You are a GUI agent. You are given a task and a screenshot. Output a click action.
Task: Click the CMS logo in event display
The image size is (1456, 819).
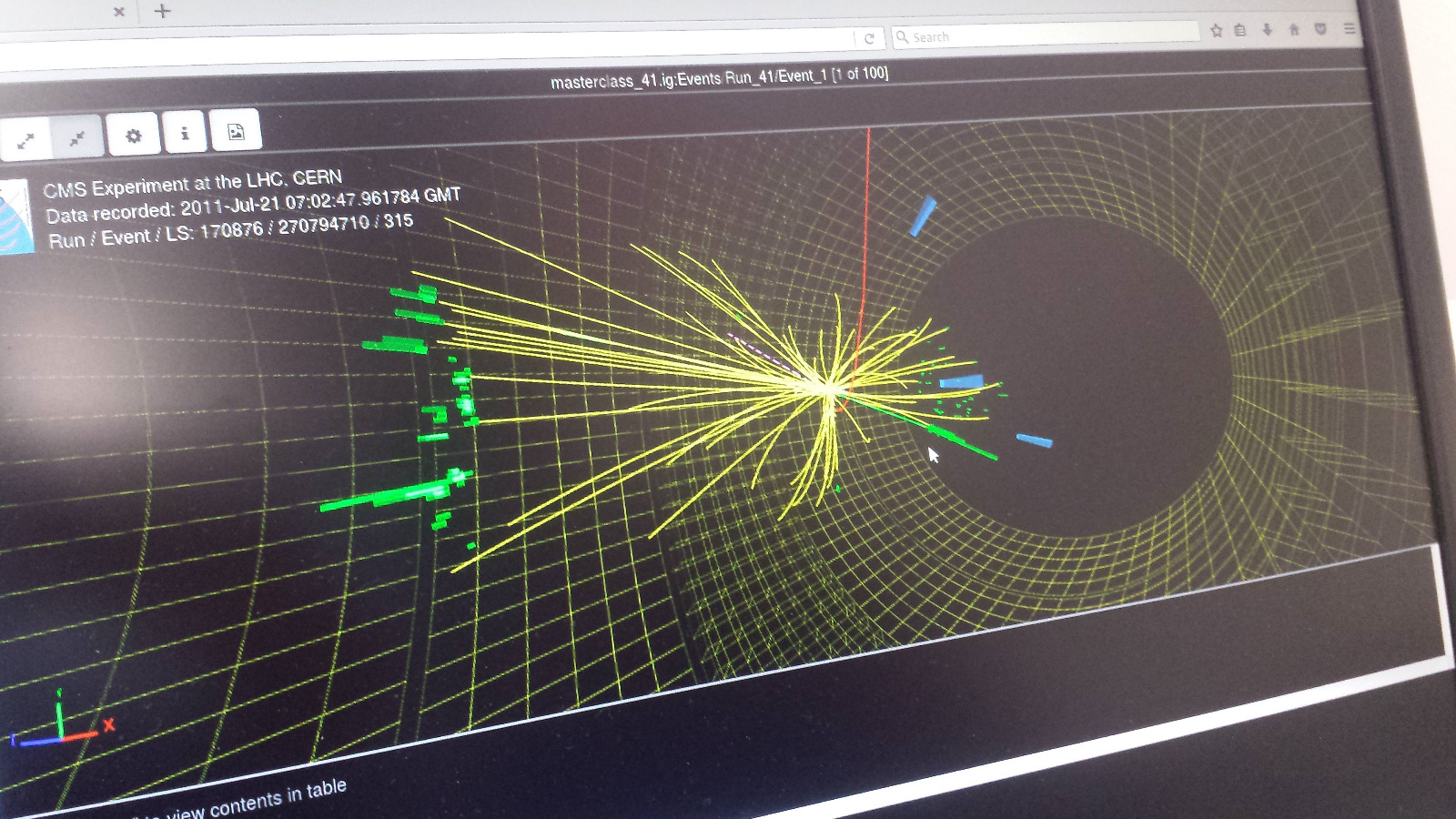tap(15, 217)
